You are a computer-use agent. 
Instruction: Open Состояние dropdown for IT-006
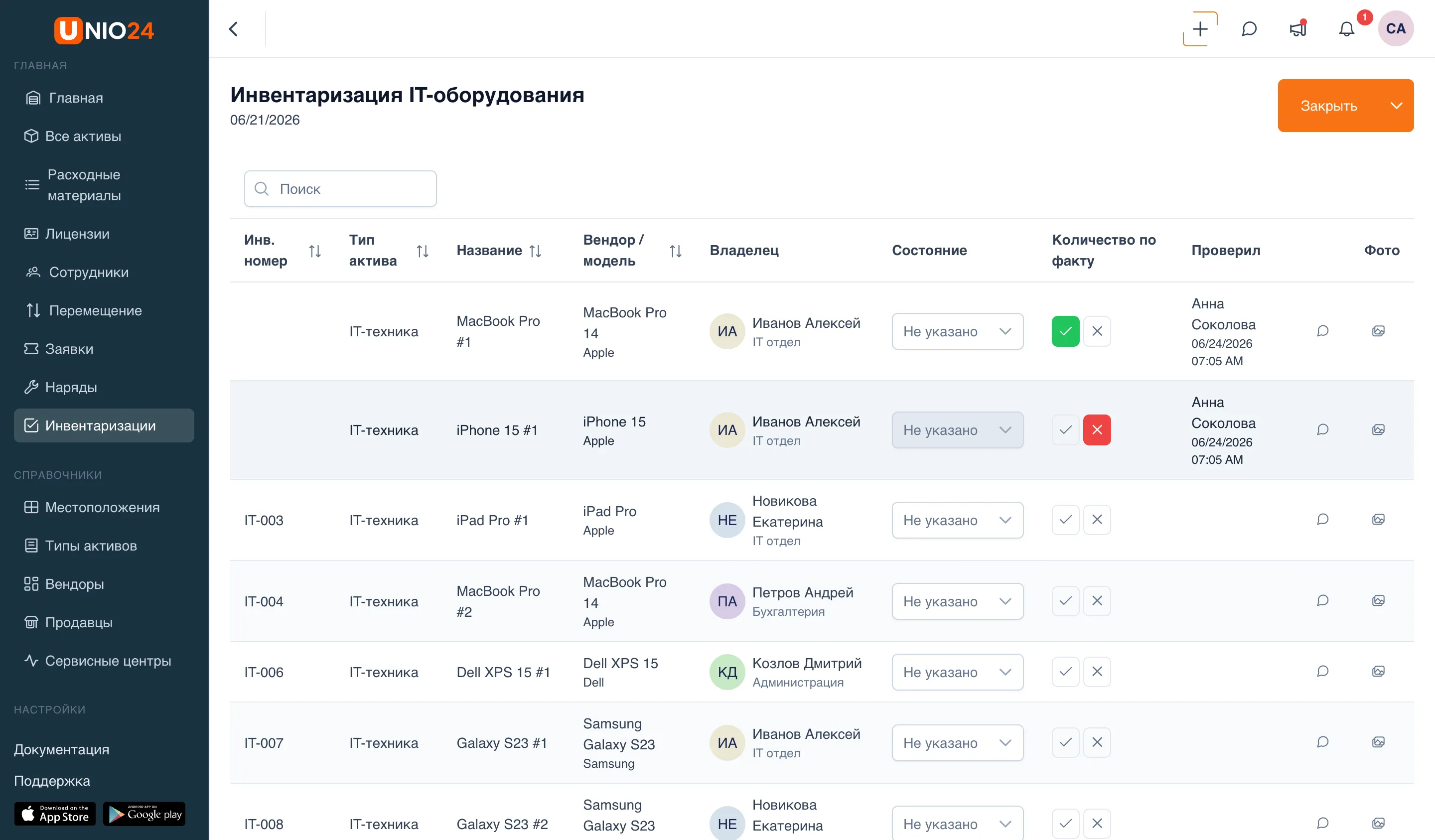(x=957, y=672)
